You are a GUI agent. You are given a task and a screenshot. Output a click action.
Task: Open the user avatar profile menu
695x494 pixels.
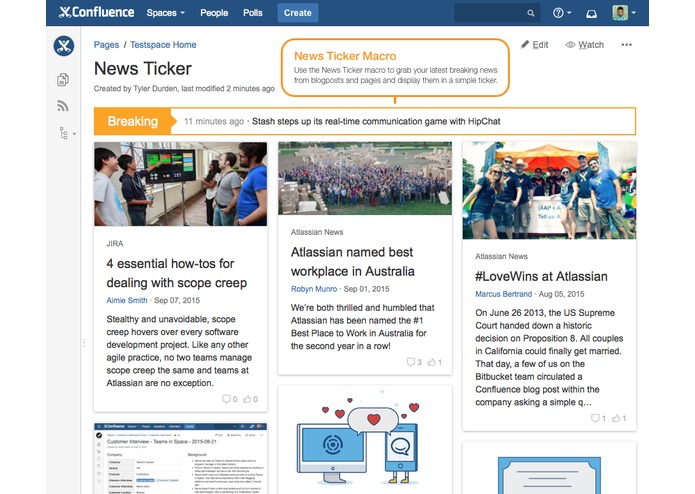click(624, 13)
